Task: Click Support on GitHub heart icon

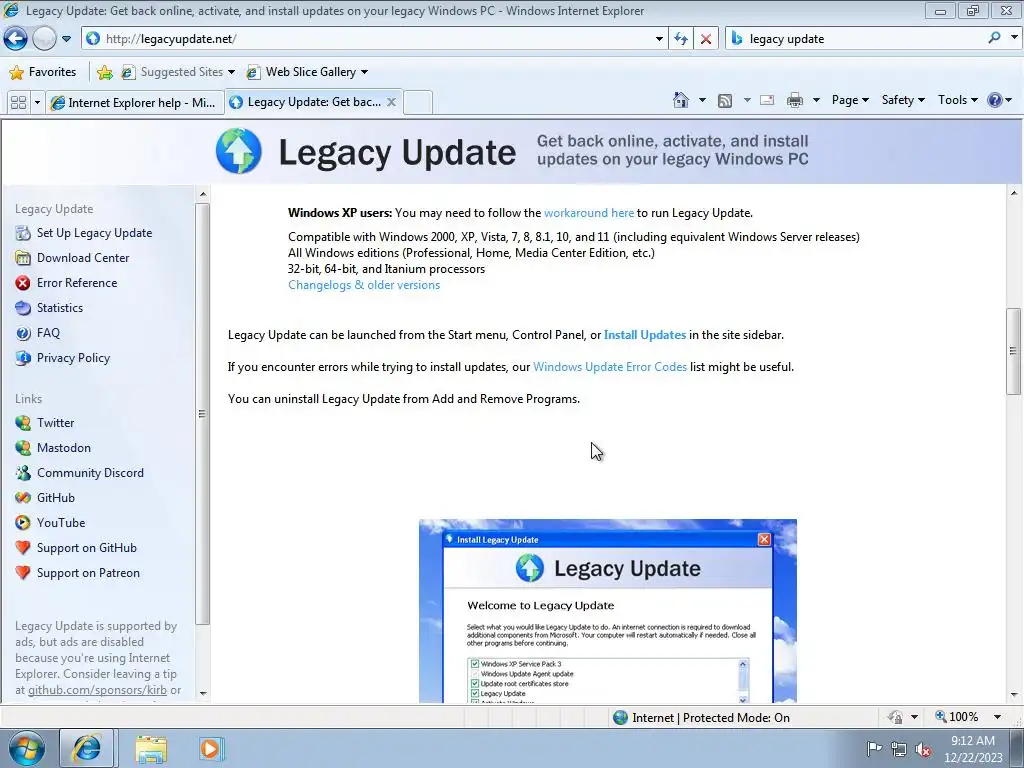Action: (x=23, y=548)
